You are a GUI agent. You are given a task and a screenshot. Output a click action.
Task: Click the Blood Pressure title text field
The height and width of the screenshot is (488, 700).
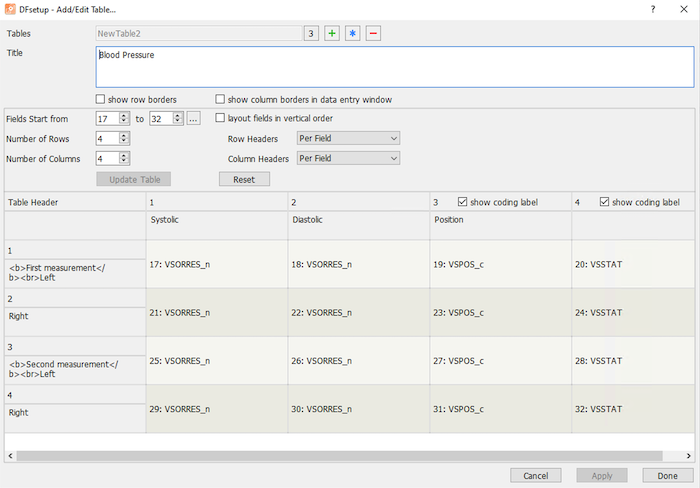pyautogui.click(x=395, y=67)
